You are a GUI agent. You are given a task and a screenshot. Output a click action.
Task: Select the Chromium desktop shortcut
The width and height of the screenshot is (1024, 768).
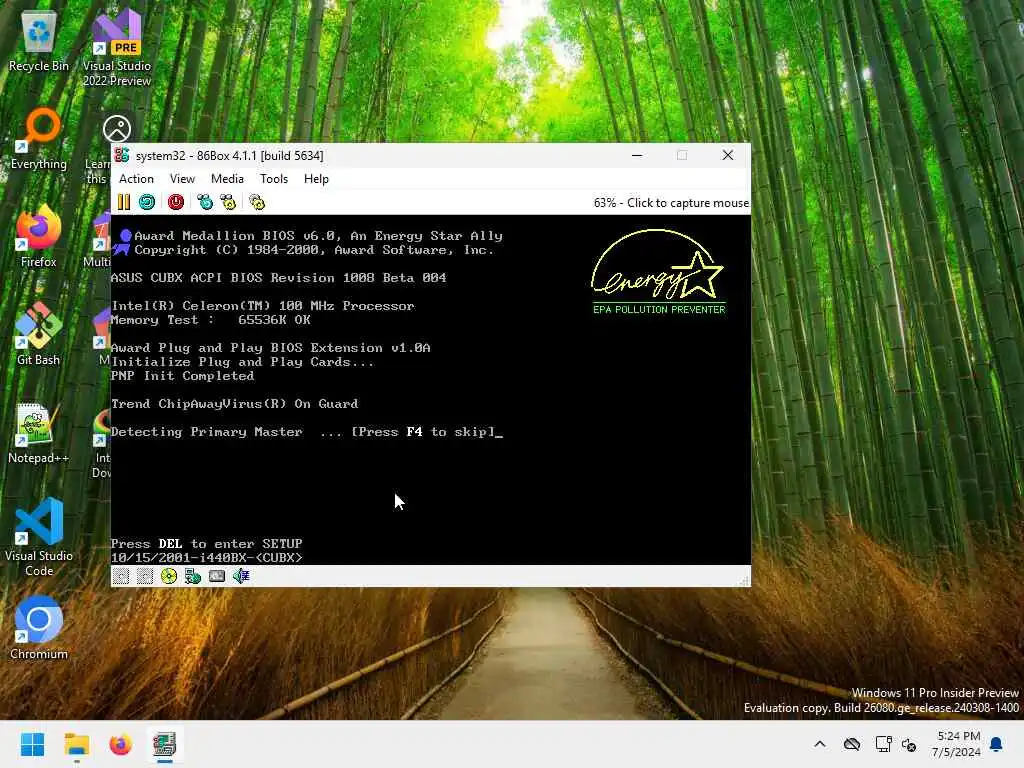[39, 628]
